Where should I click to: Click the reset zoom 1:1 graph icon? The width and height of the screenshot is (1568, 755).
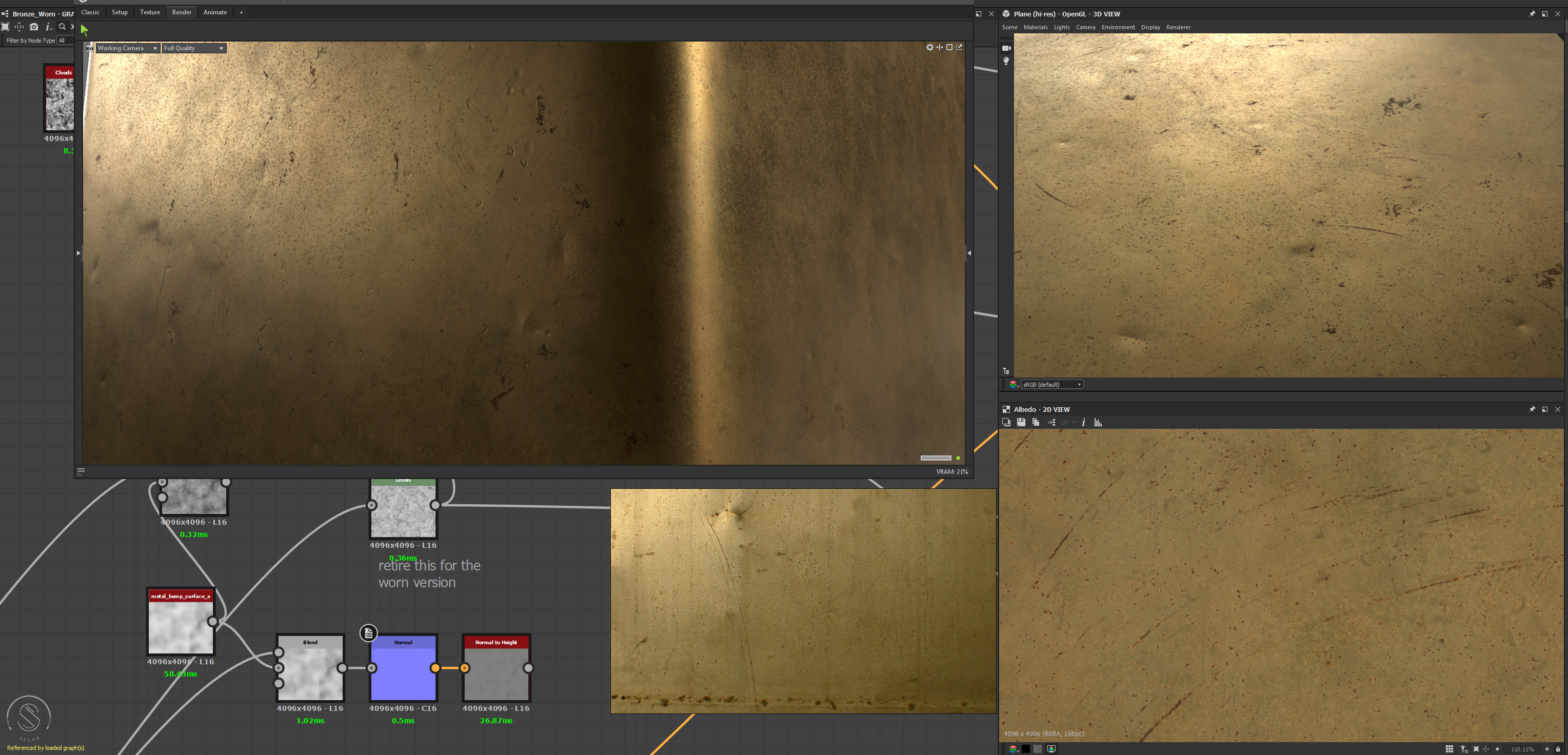pos(19,27)
